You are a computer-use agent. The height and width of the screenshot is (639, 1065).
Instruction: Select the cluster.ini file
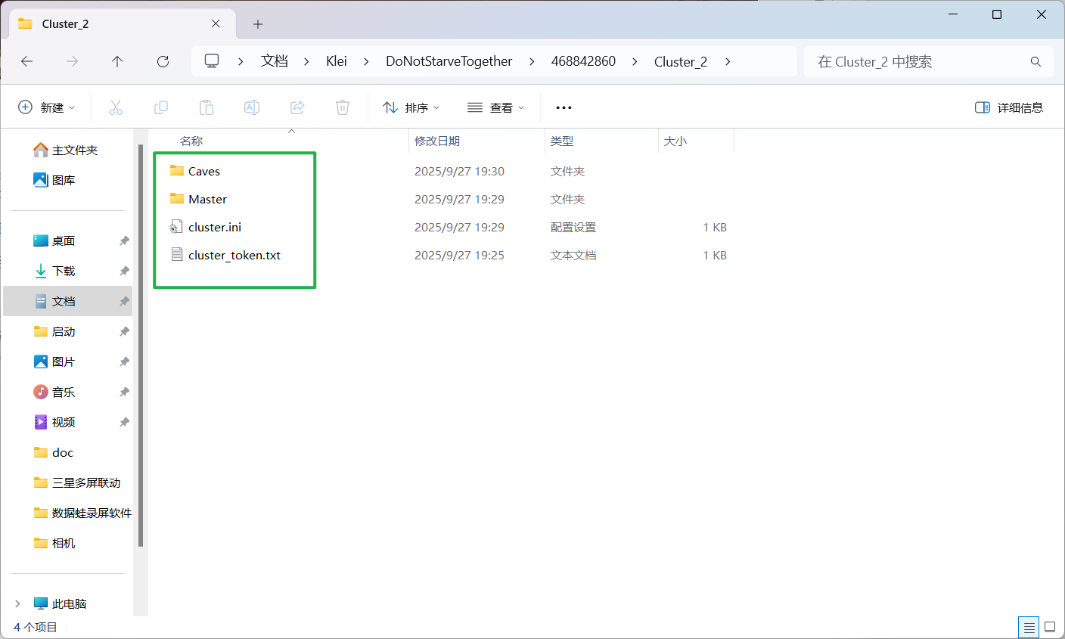(214, 227)
